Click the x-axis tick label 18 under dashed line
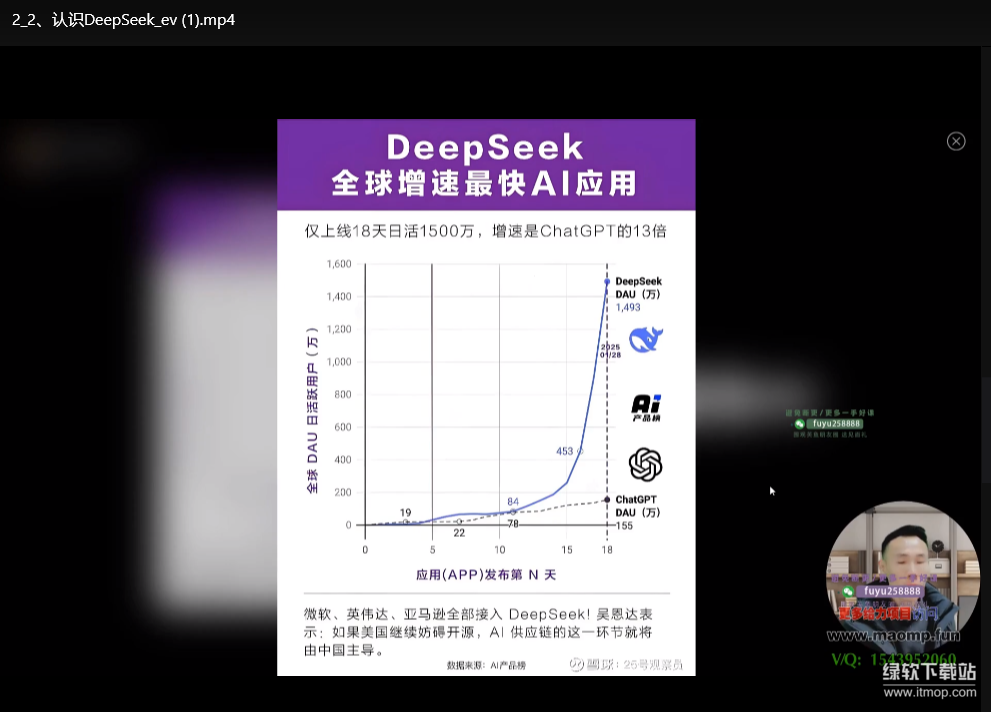Viewport: 991px width, 712px height. point(607,550)
